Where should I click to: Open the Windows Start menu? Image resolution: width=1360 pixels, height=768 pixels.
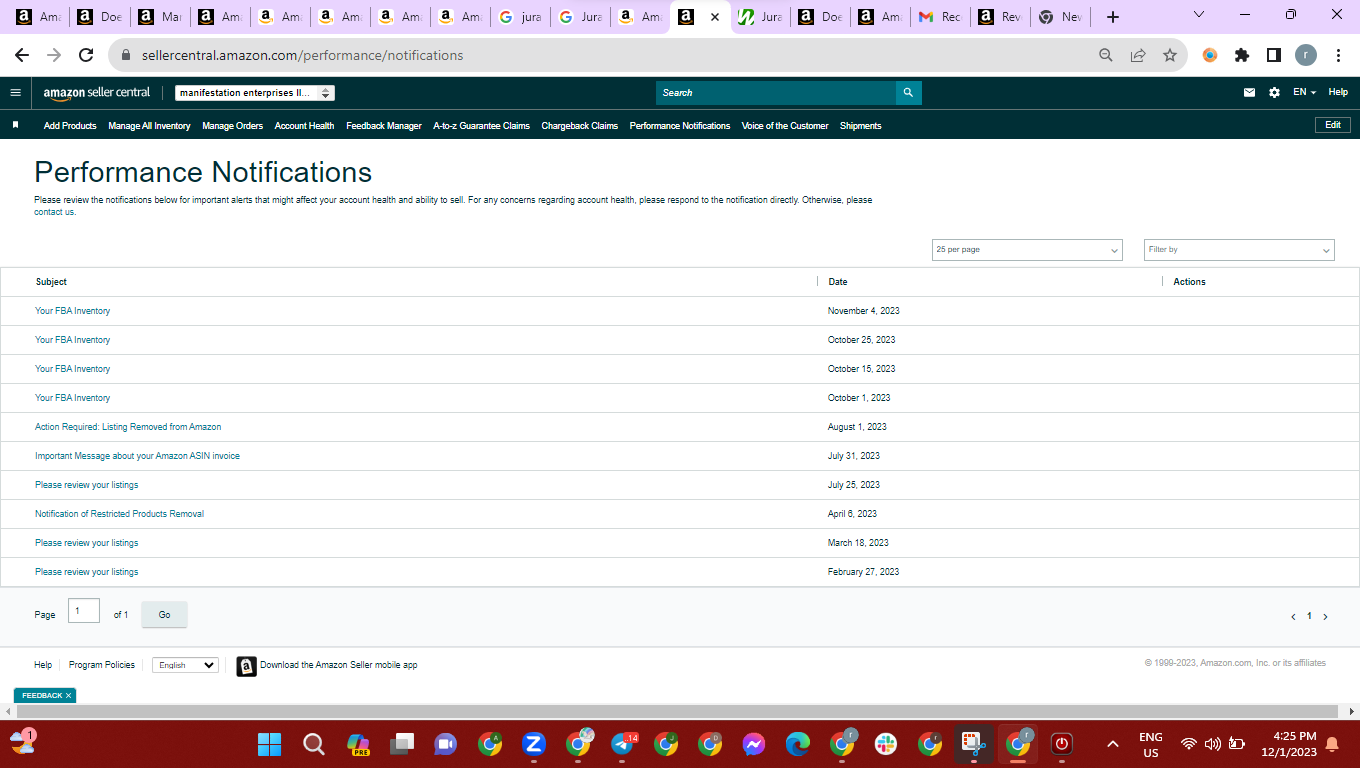(x=270, y=744)
